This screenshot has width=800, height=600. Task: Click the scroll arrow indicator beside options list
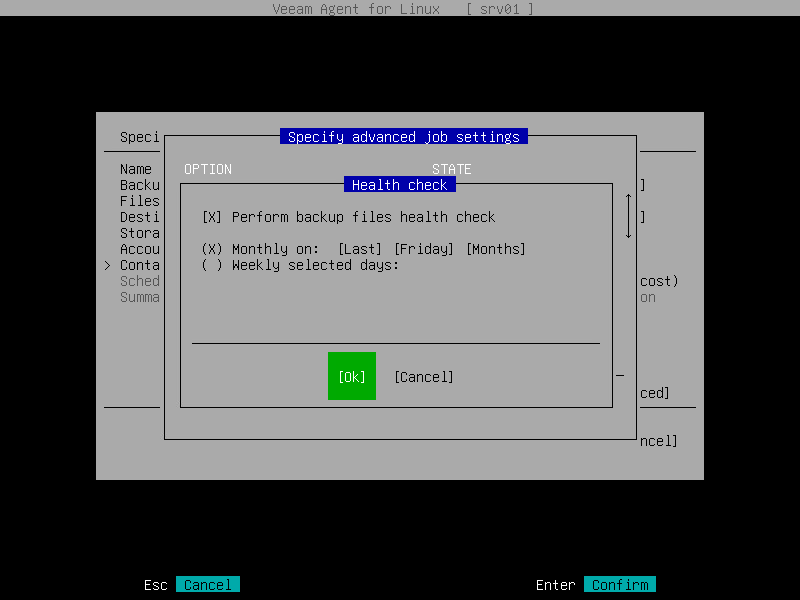(x=629, y=216)
